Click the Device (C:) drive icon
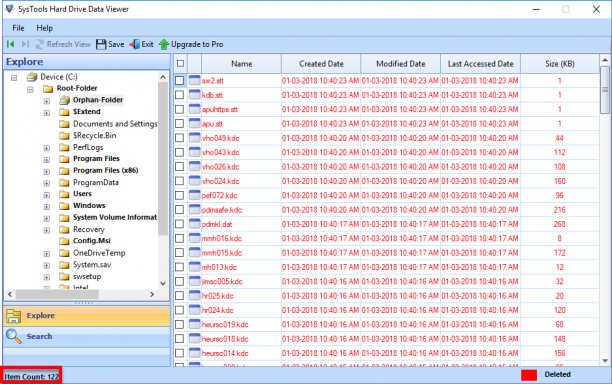 32,77
